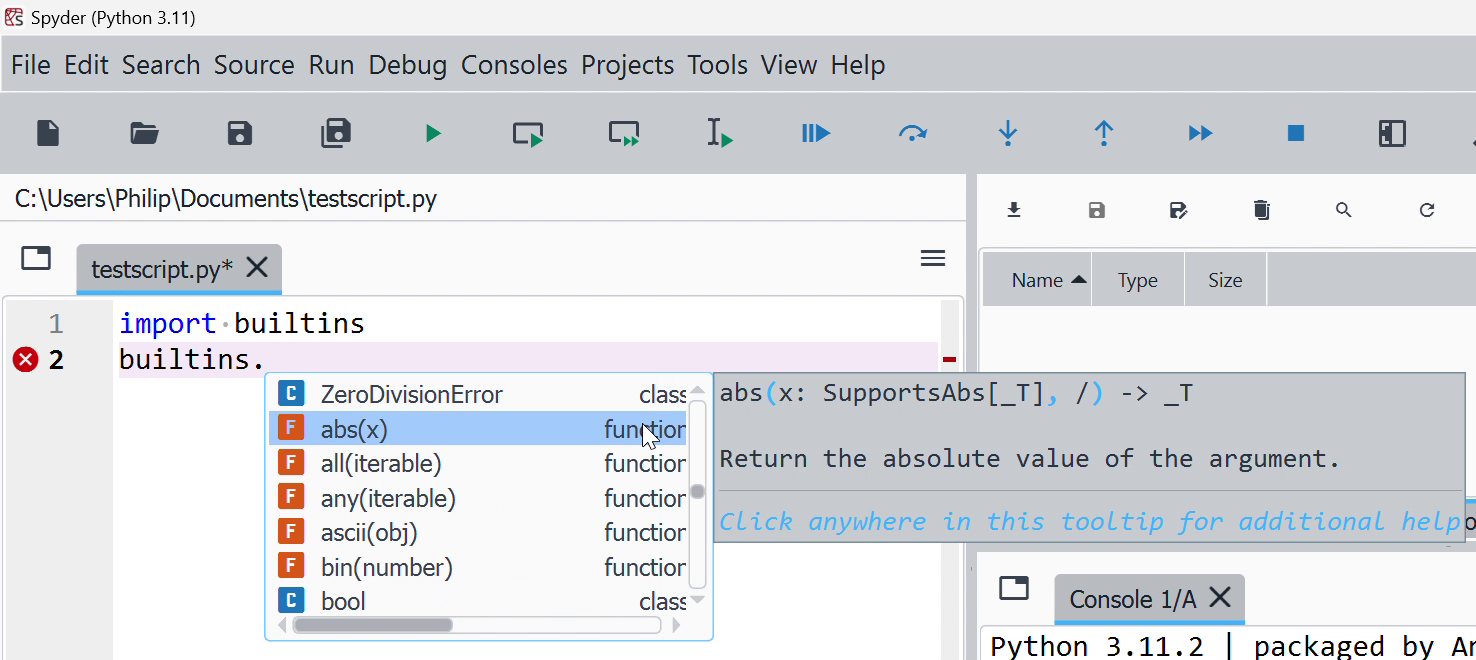Open editor options hamburger menu
The width and height of the screenshot is (1476, 660).
click(933, 259)
